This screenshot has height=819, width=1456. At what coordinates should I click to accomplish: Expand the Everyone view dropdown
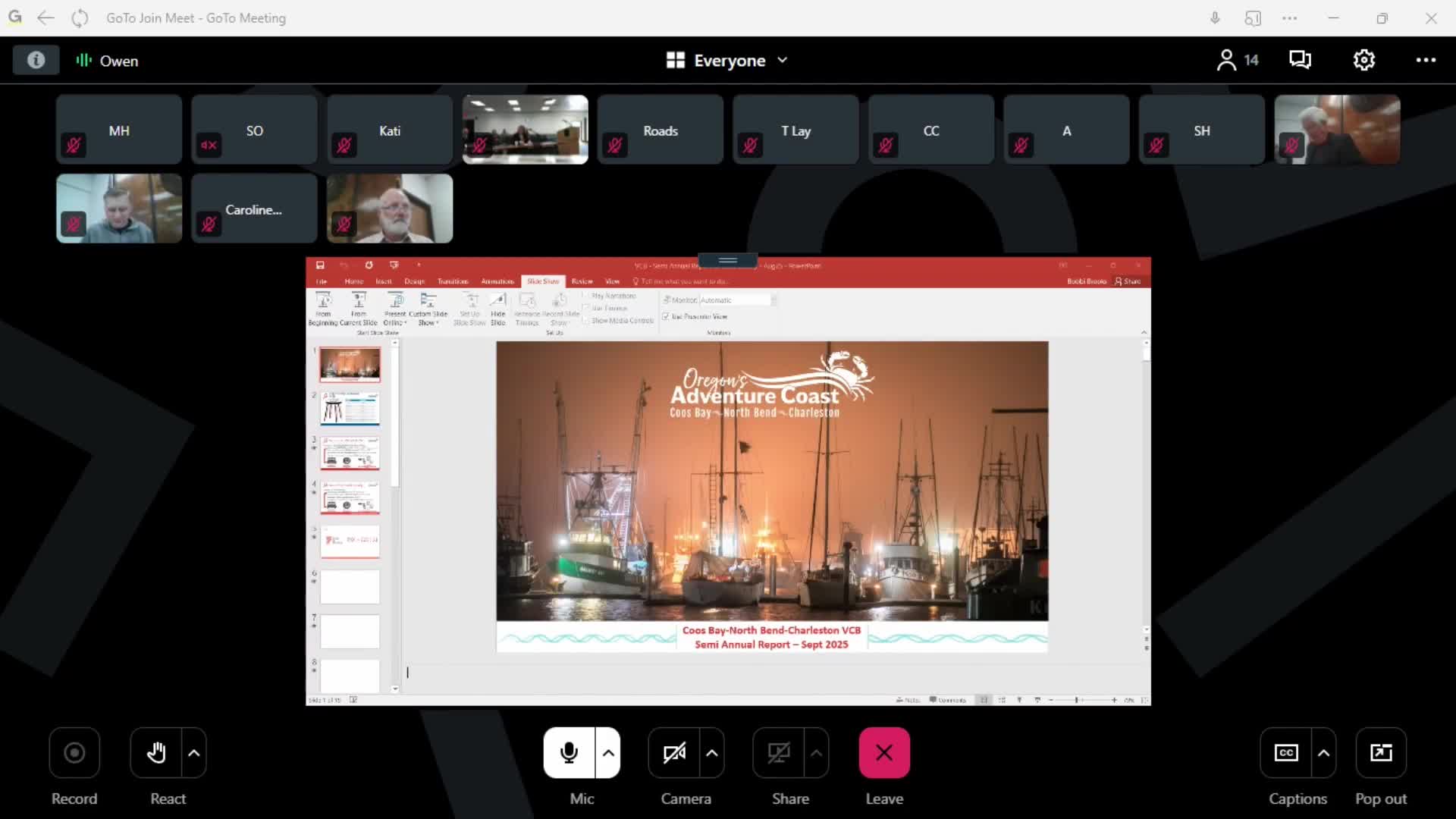(x=728, y=61)
